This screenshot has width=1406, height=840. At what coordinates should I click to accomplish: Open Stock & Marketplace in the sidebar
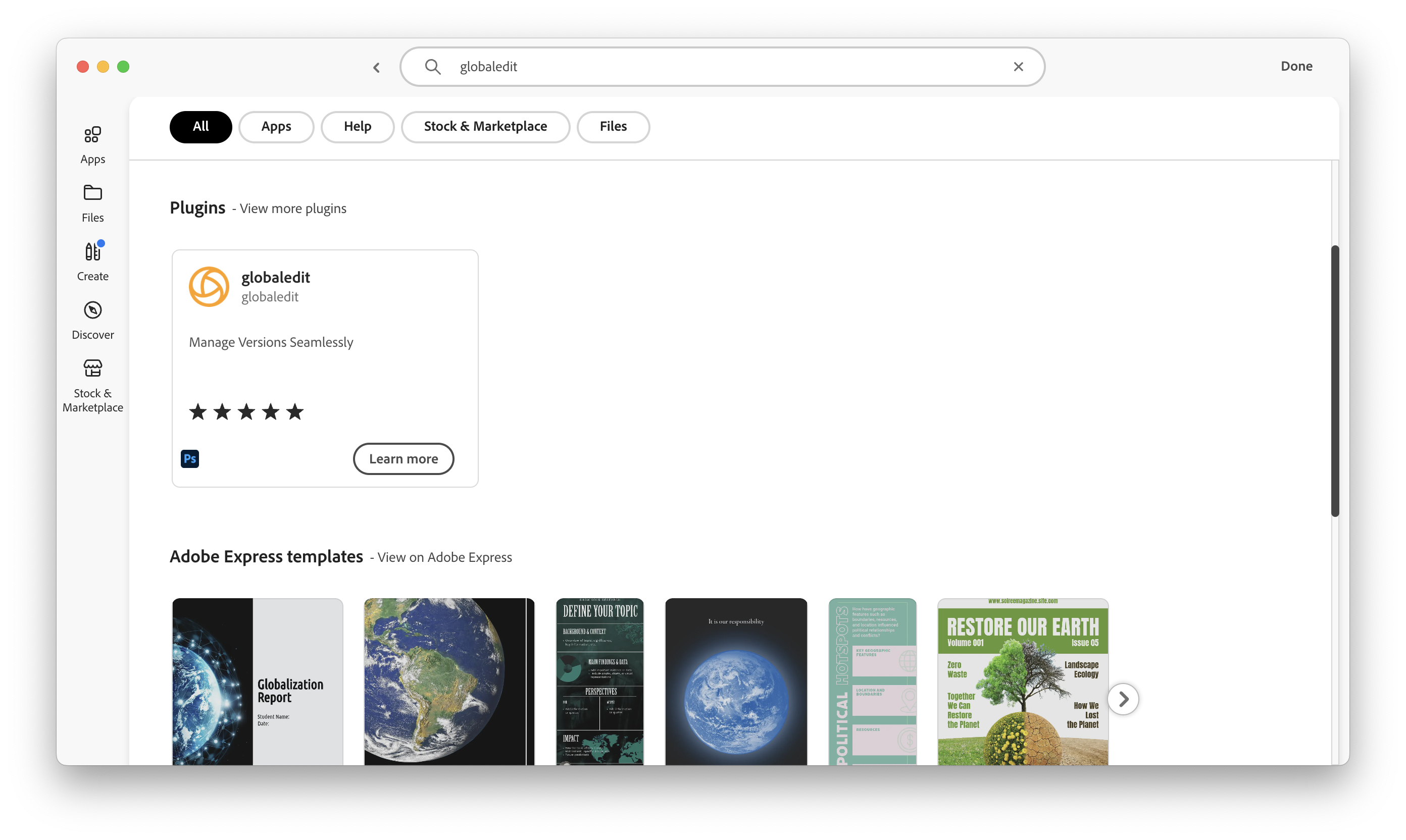click(93, 386)
